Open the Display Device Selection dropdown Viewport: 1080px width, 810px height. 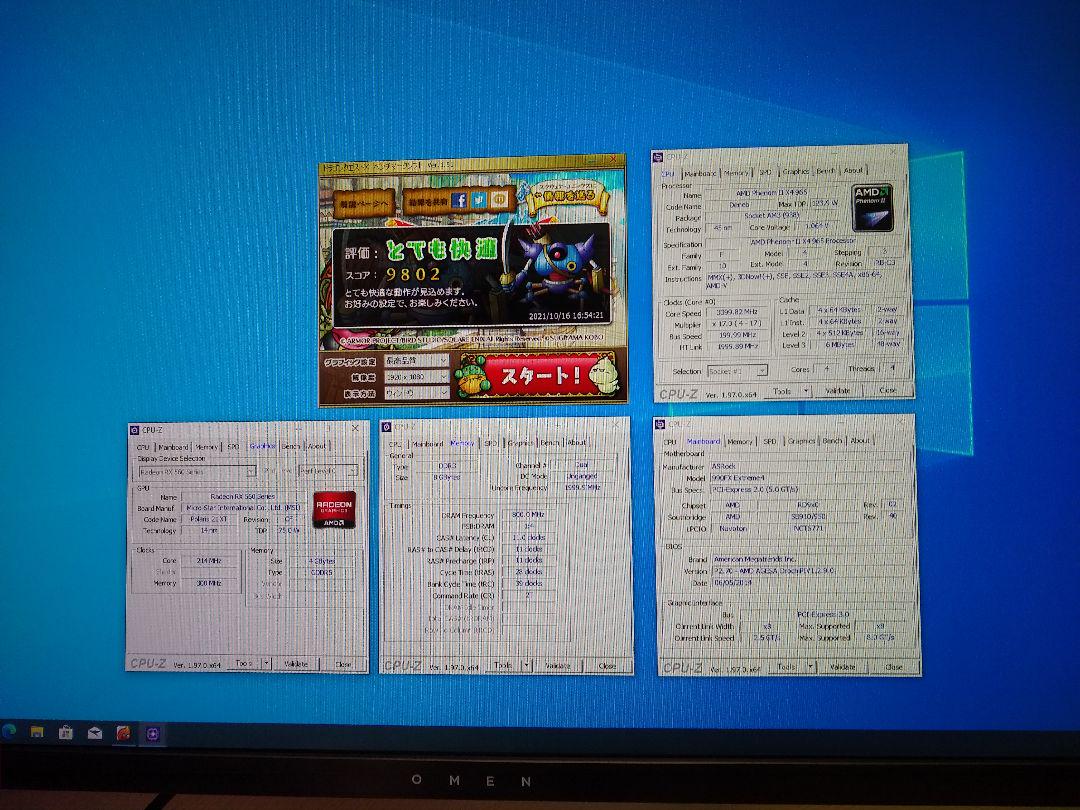196,472
